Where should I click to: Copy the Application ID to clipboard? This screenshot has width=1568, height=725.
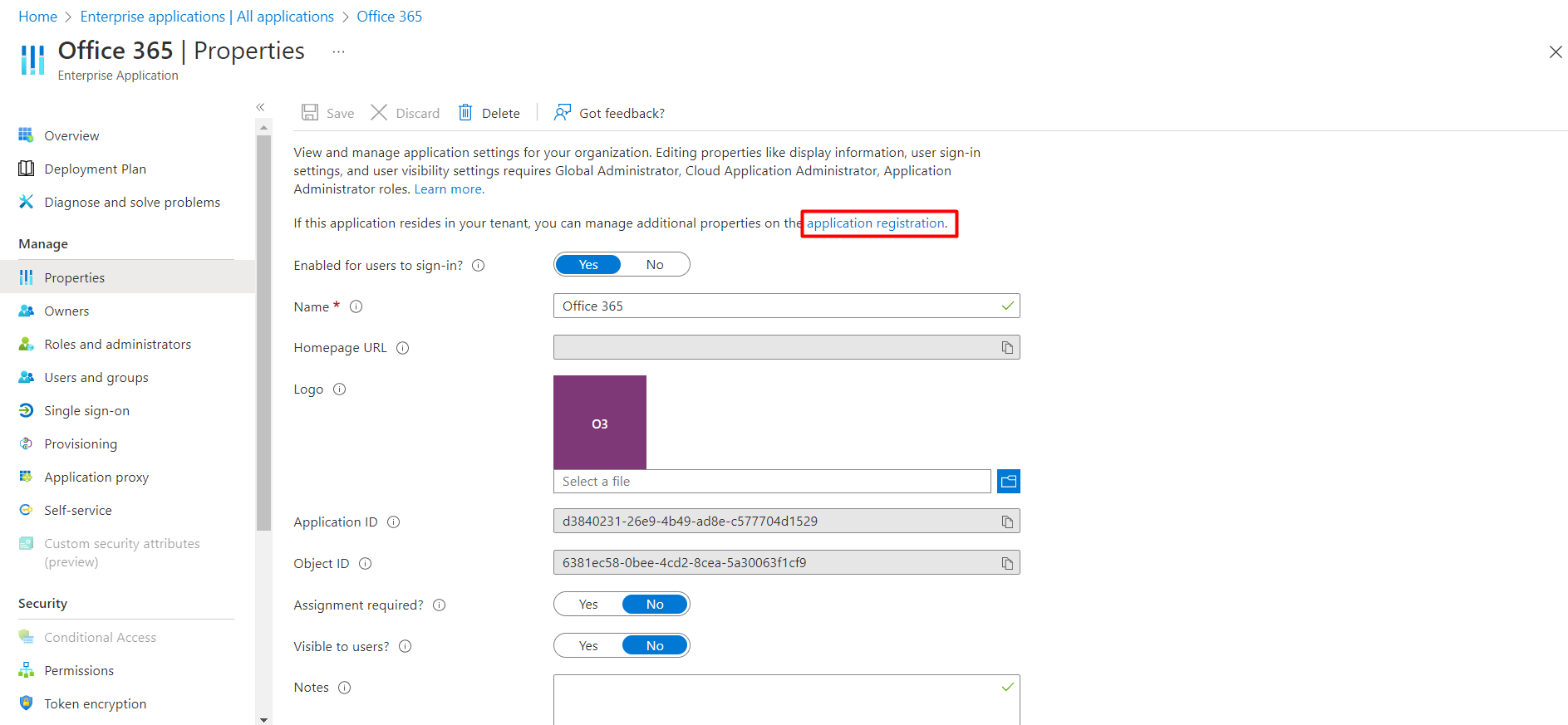click(x=1007, y=522)
